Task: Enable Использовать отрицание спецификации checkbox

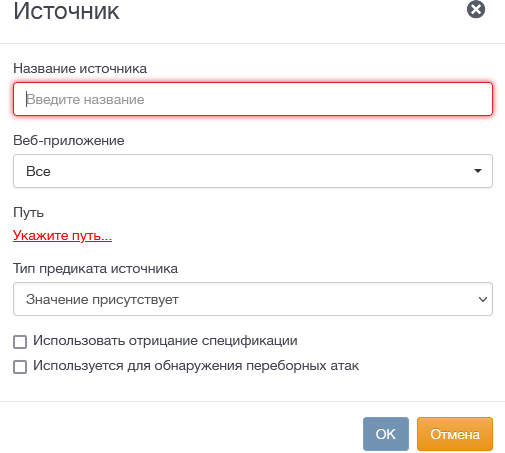Action: [x=20, y=342]
